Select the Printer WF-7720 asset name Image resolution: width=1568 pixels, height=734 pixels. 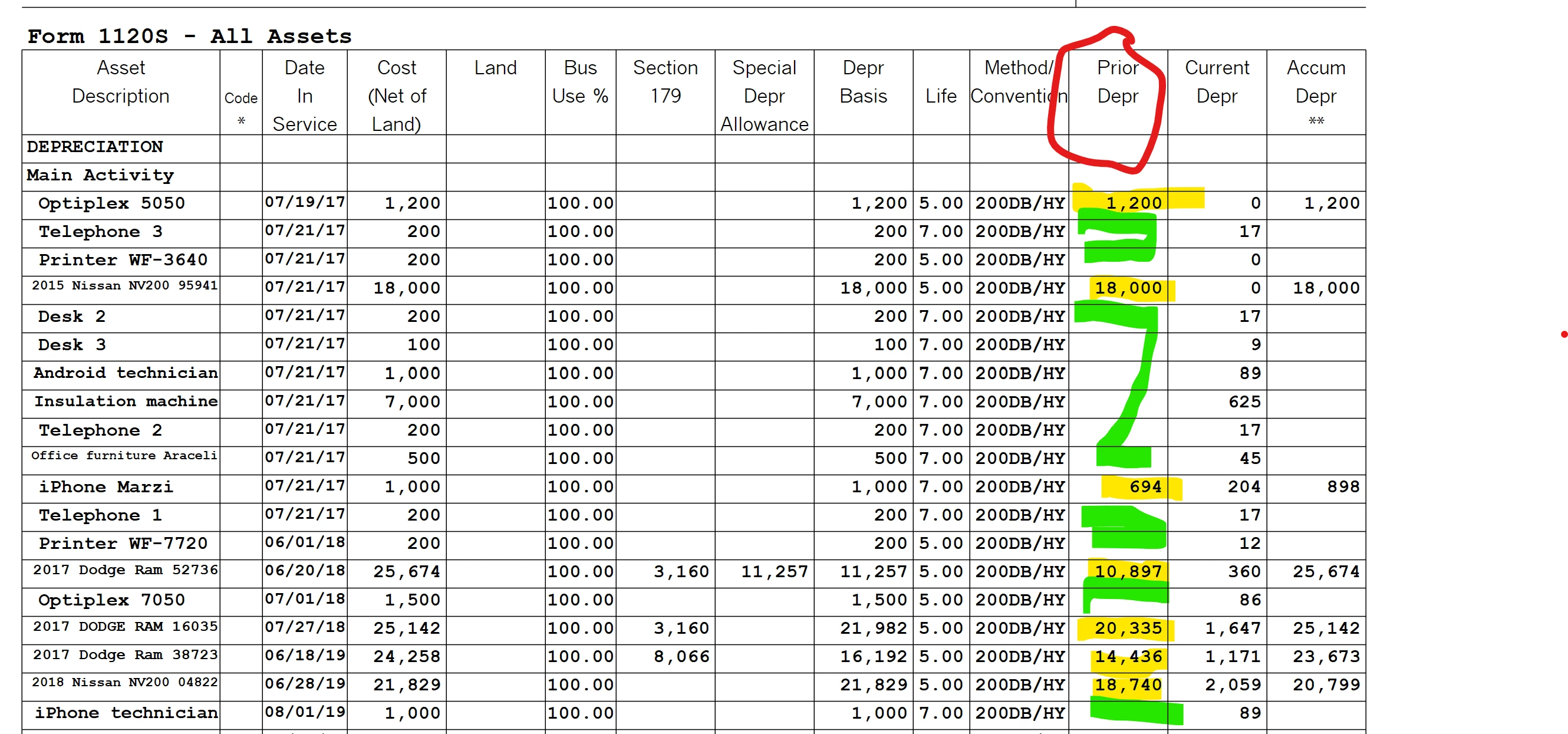point(123,544)
